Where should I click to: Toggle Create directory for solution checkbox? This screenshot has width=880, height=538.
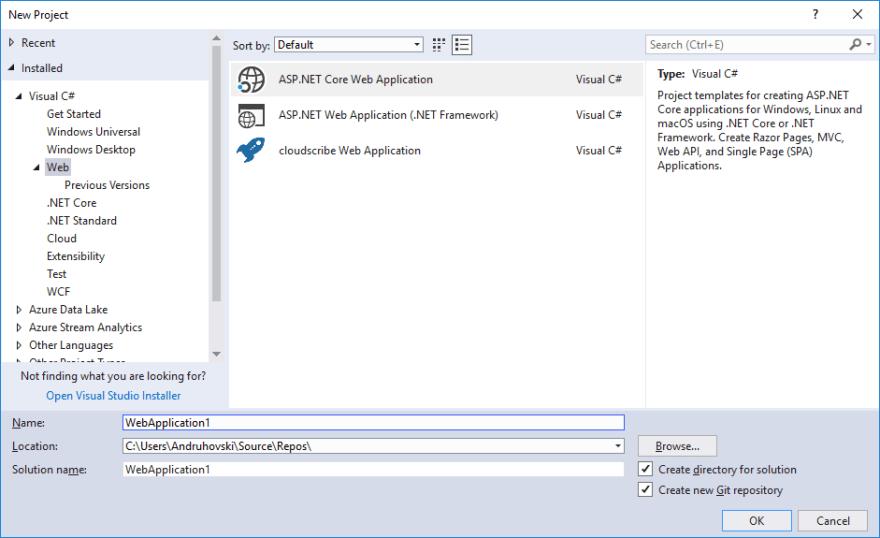coord(645,469)
